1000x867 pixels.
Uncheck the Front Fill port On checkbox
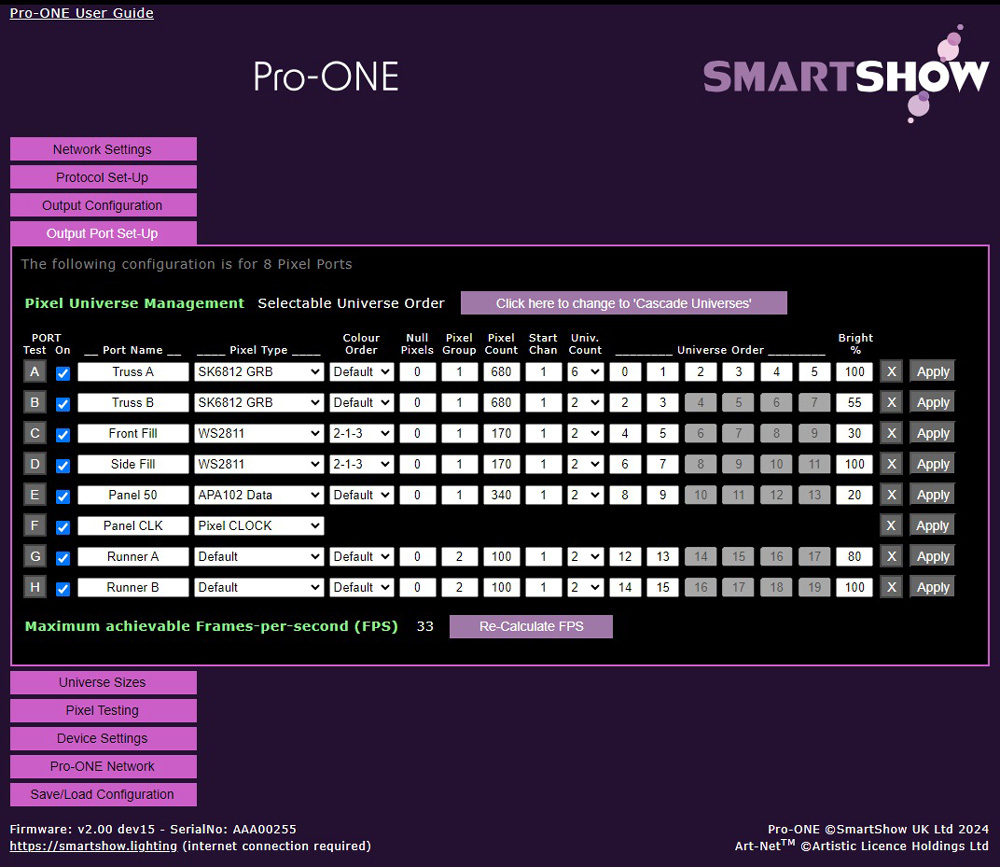63,435
